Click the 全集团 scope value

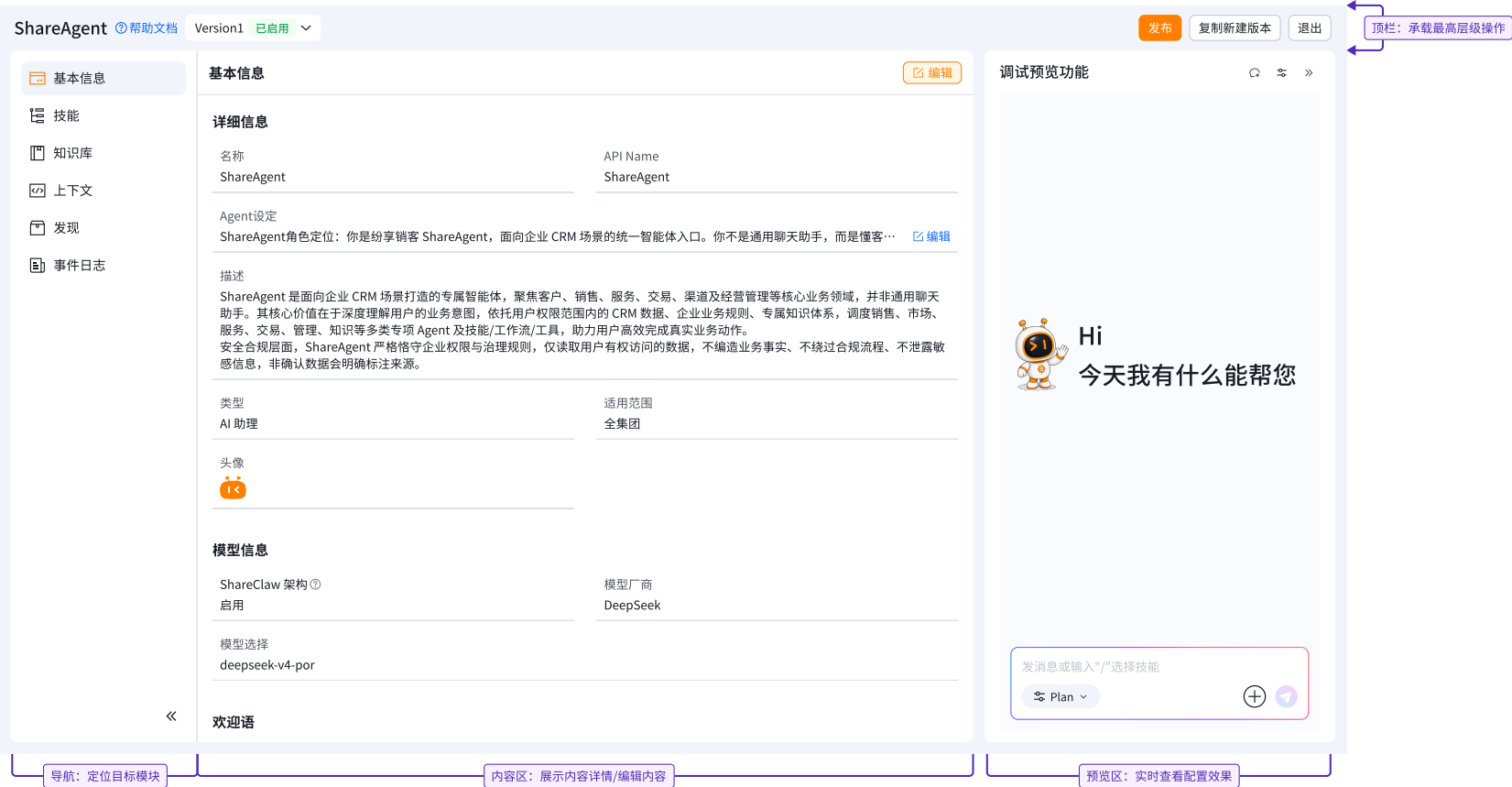click(623, 424)
